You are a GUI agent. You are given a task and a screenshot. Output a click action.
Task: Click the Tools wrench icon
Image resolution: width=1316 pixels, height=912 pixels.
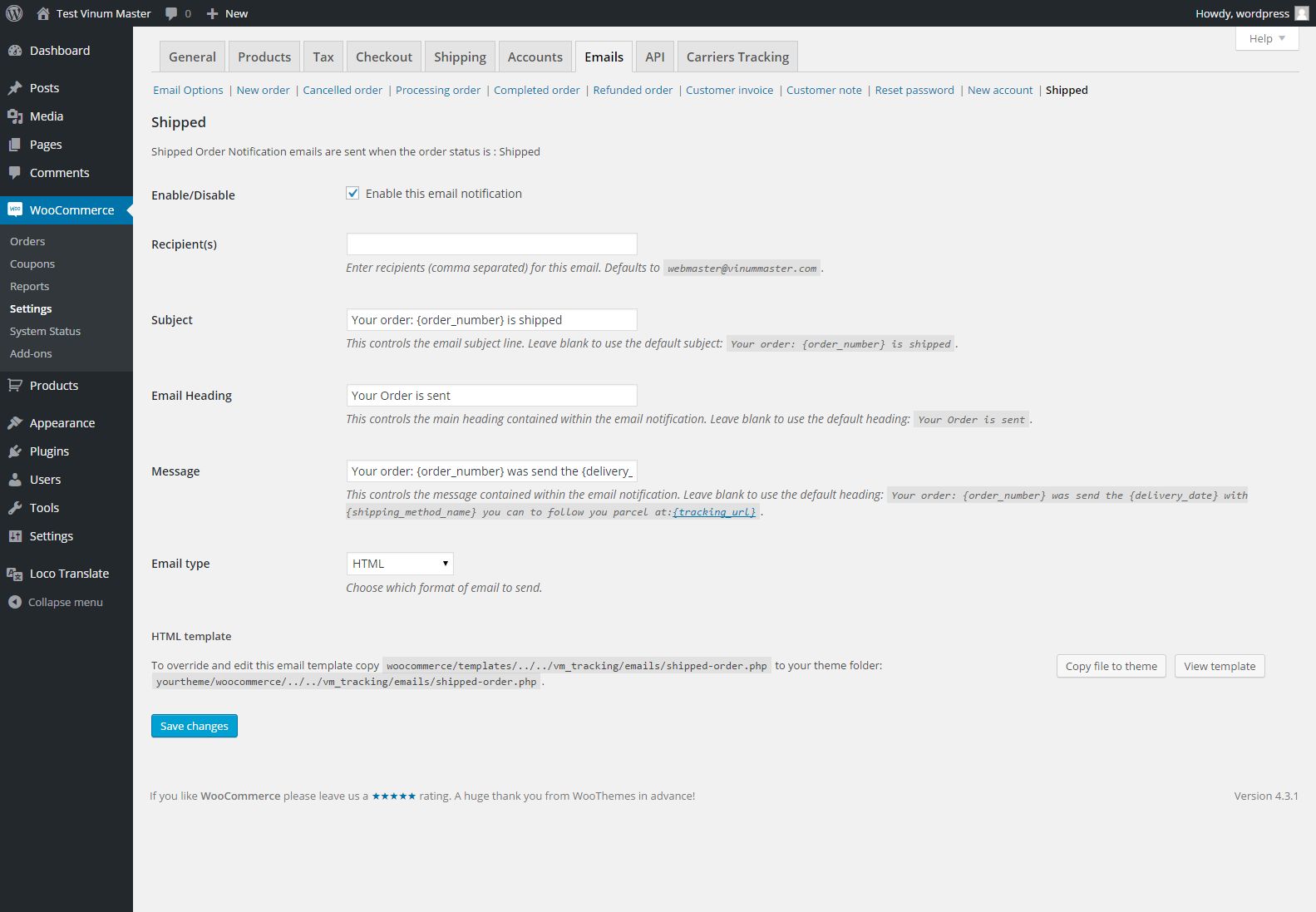click(15, 508)
